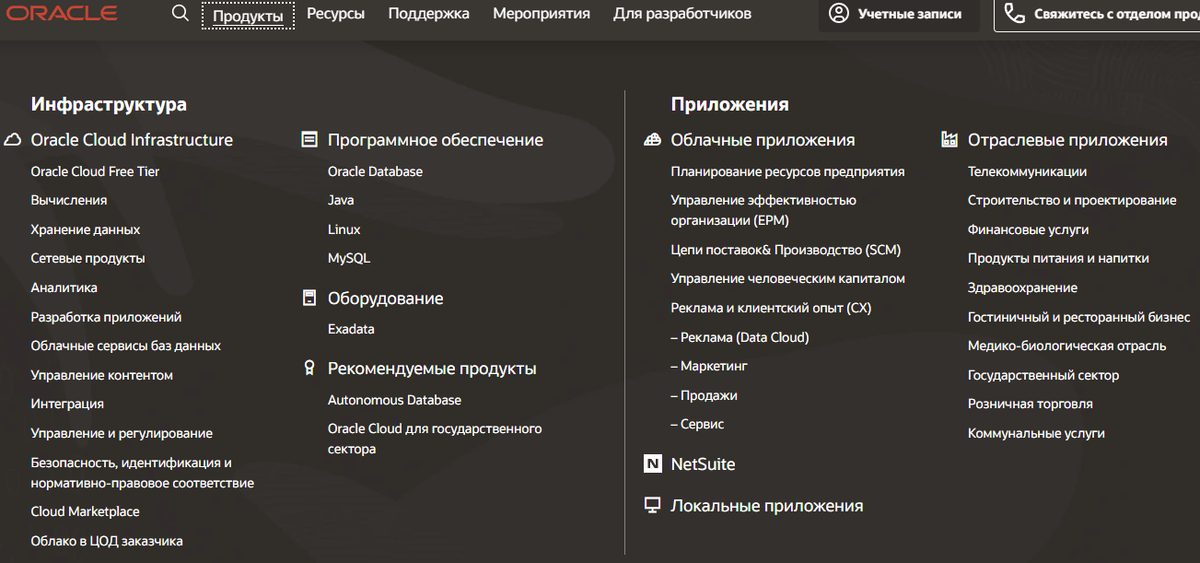Open the Интеграция link
This screenshot has height=563, width=1200.
coord(67,404)
